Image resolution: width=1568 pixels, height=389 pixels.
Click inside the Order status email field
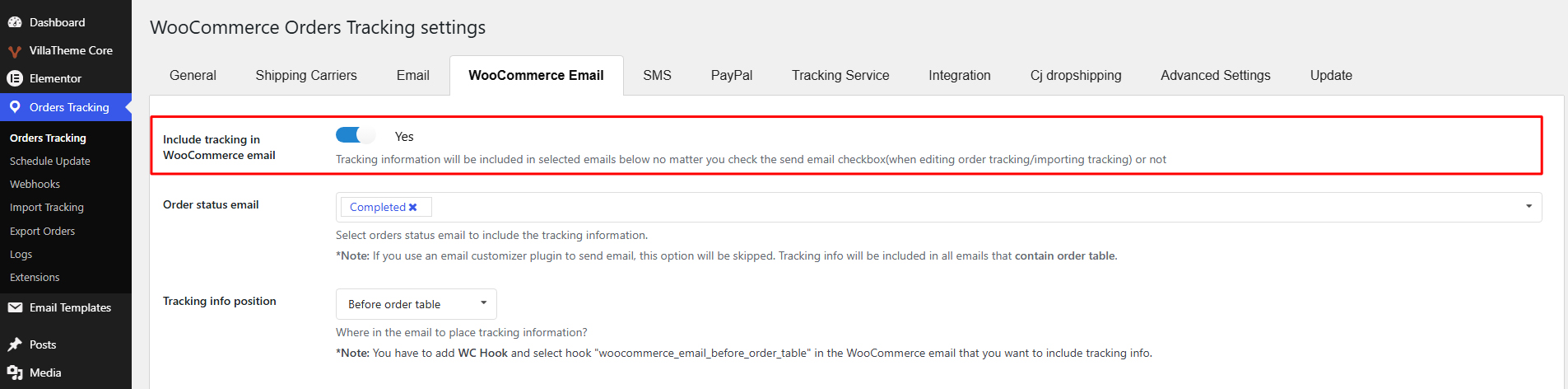[x=938, y=207]
